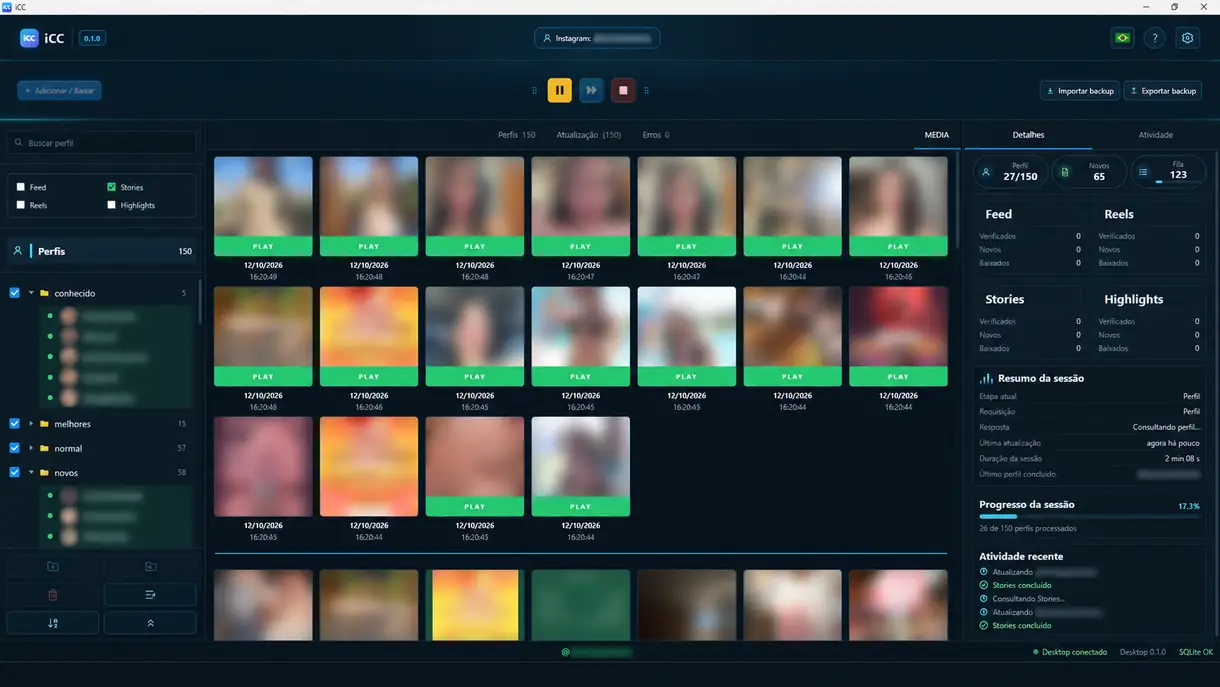The width and height of the screenshot is (1220, 687).
Task: Click the Fila 123 queue list icon
Action: click(x=1143, y=172)
